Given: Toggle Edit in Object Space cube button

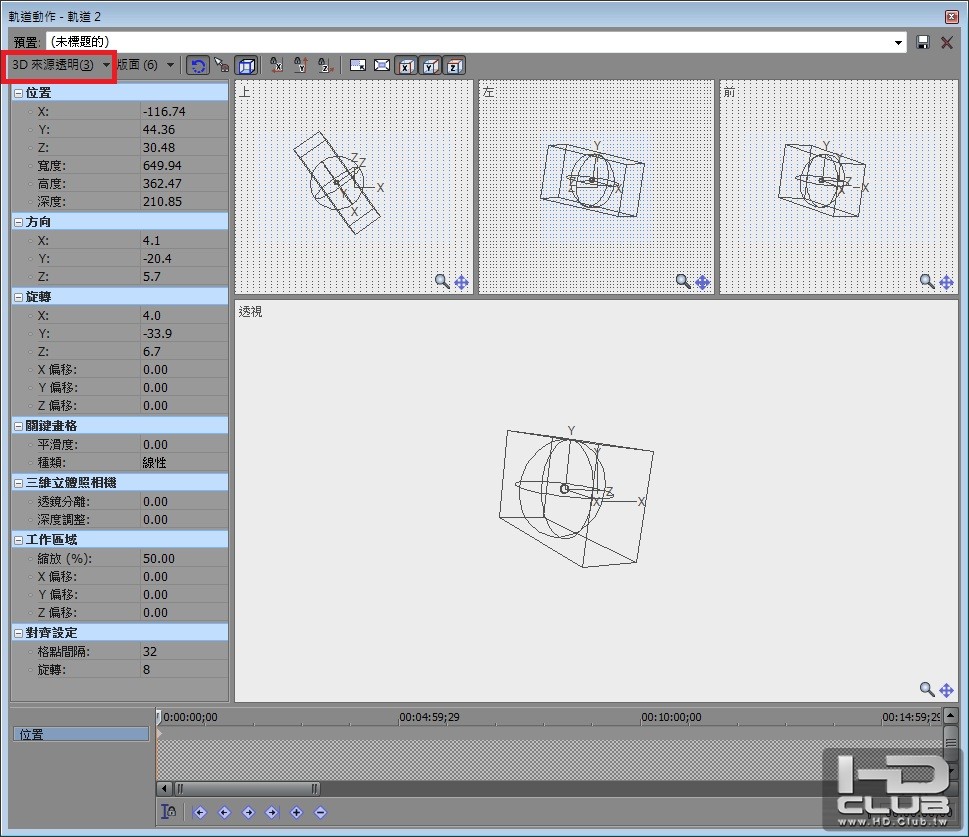Looking at the screenshot, I should pos(246,65).
